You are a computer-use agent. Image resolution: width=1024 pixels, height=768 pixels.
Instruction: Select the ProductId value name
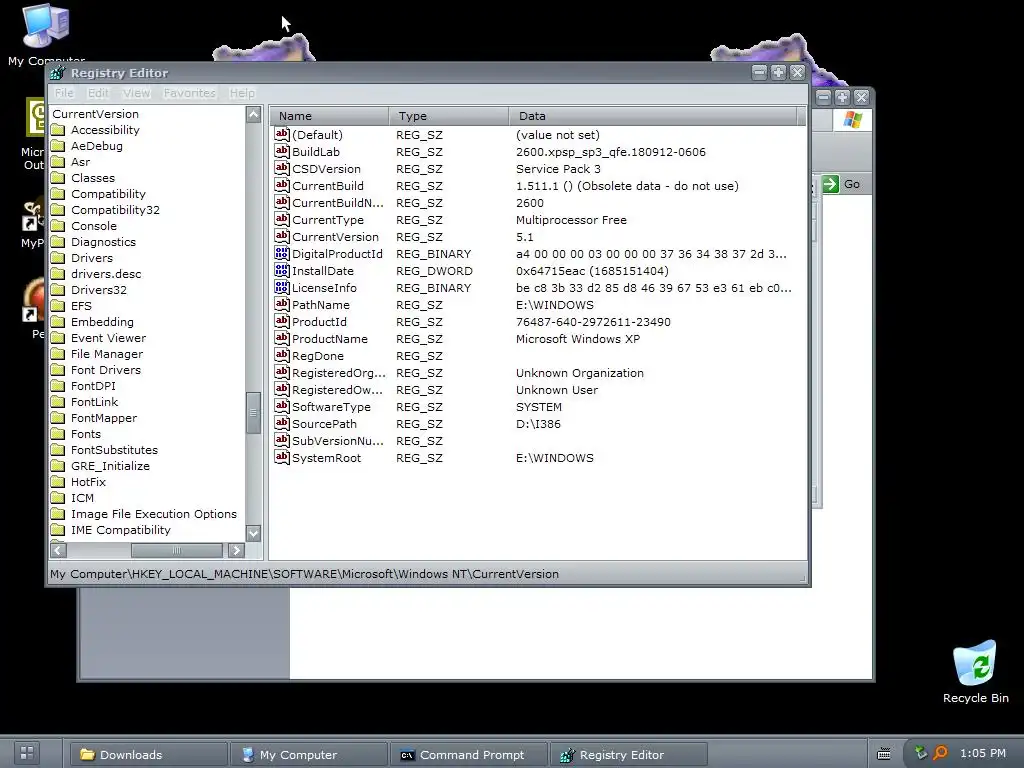(x=319, y=322)
